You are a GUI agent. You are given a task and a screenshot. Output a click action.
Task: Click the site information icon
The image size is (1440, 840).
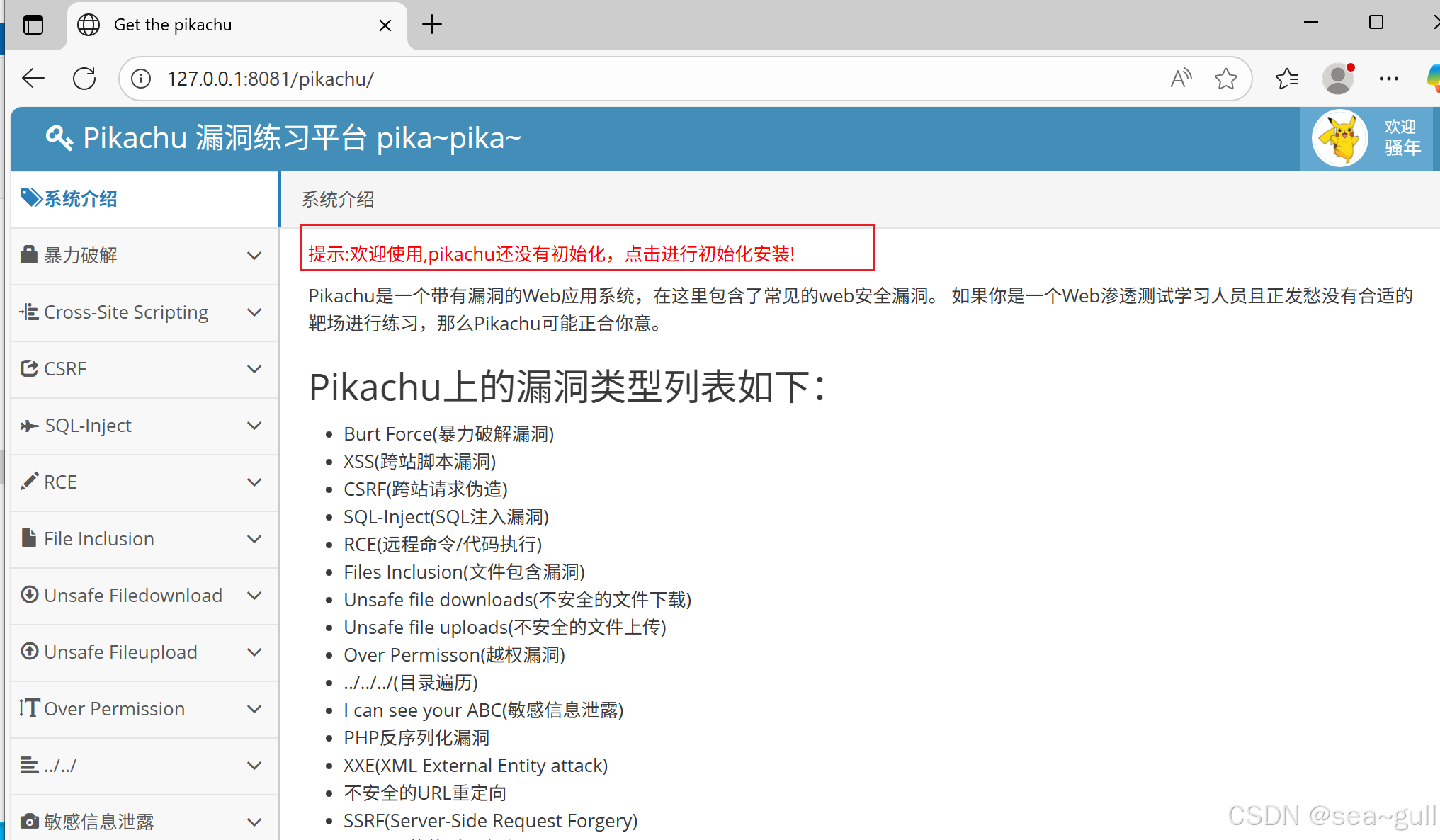[142, 79]
